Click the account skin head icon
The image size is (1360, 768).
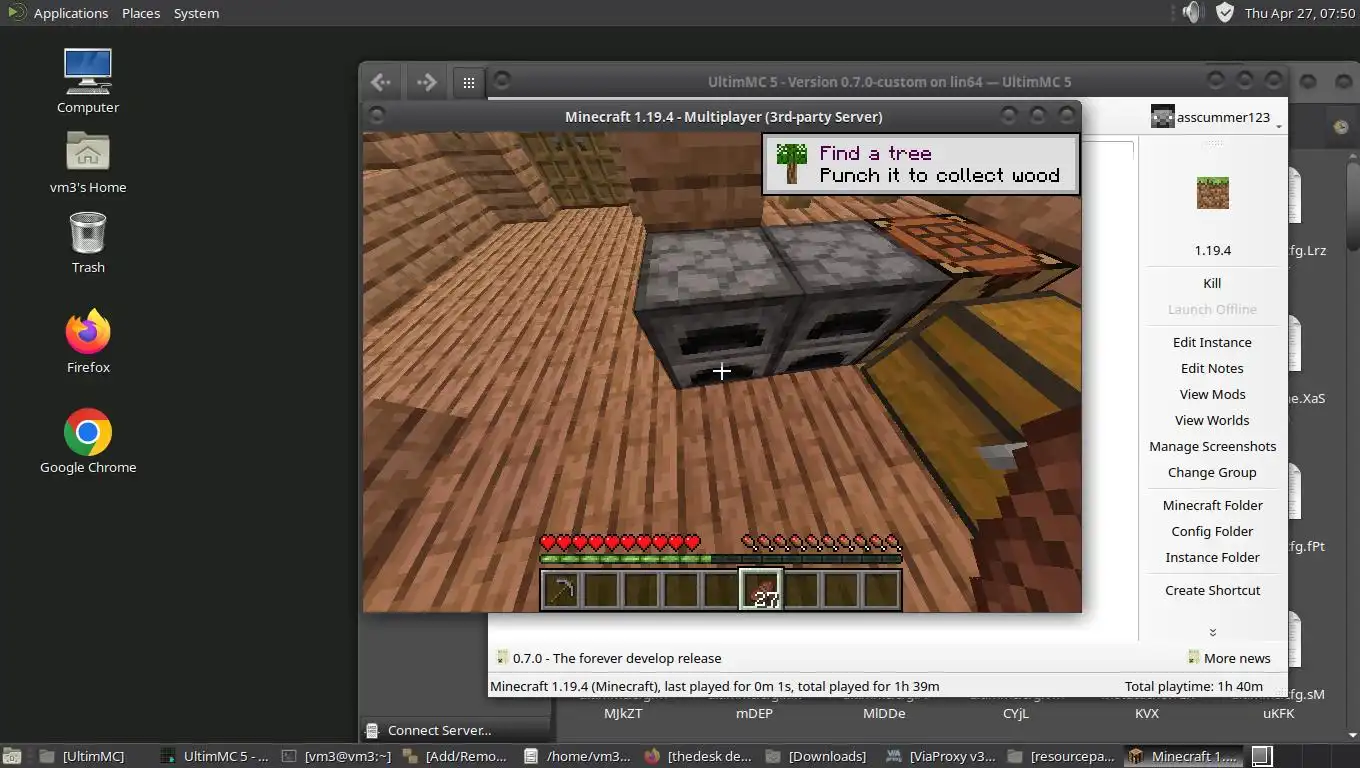[x=1162, y=117]
